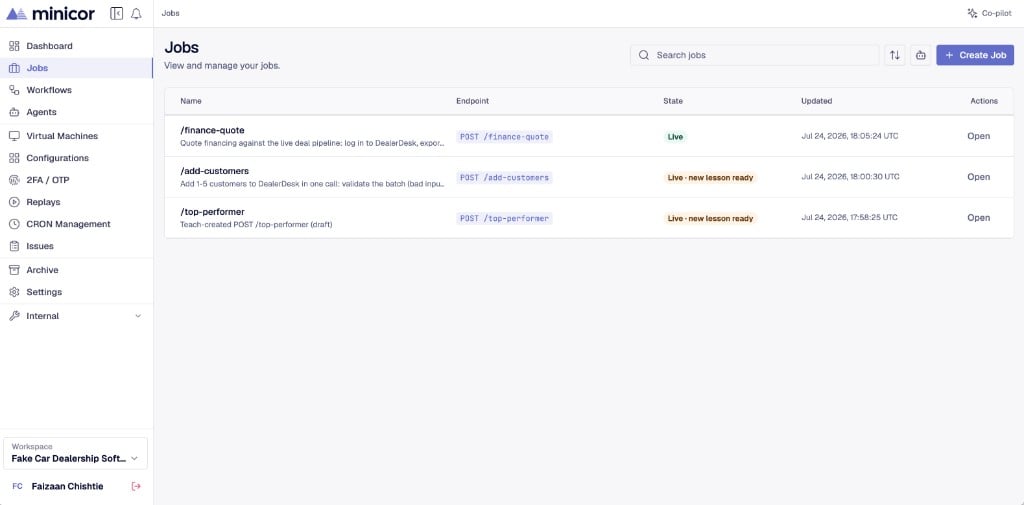Open 2FA / OTP label in sidebar
The image size is (1024, 505).
[x=48, y=180]
